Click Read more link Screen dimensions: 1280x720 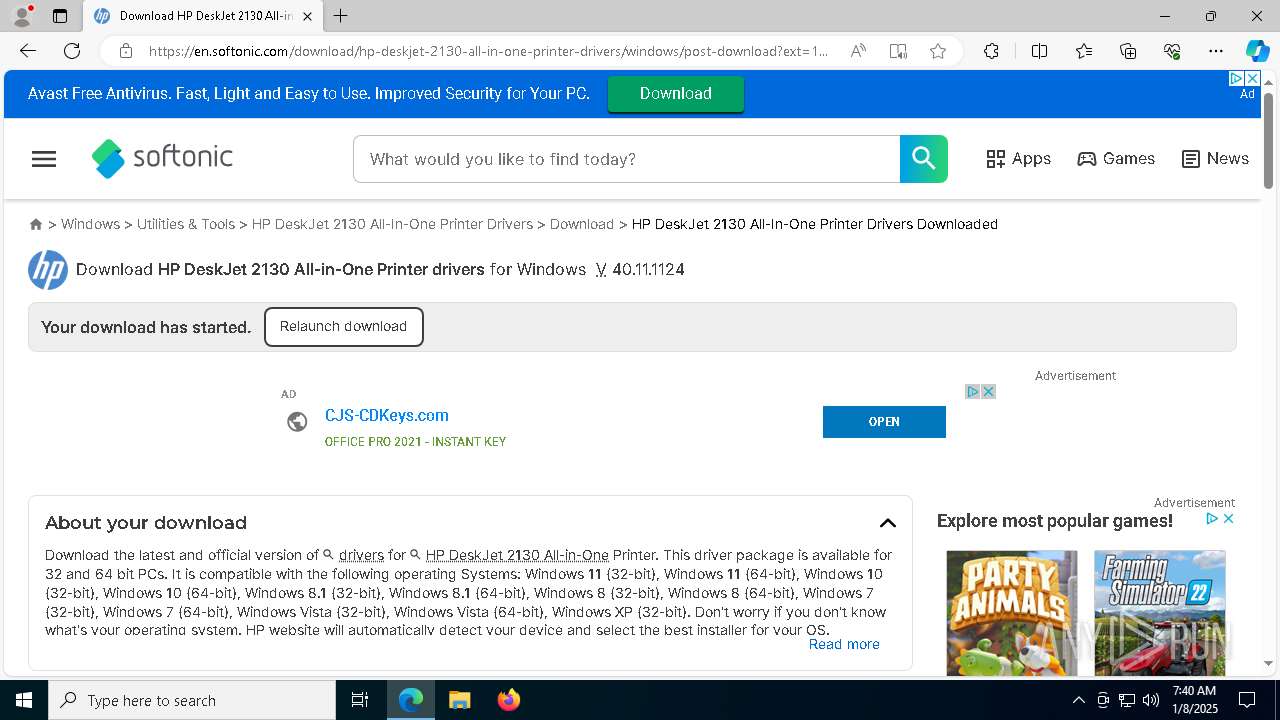coord(844,645)
